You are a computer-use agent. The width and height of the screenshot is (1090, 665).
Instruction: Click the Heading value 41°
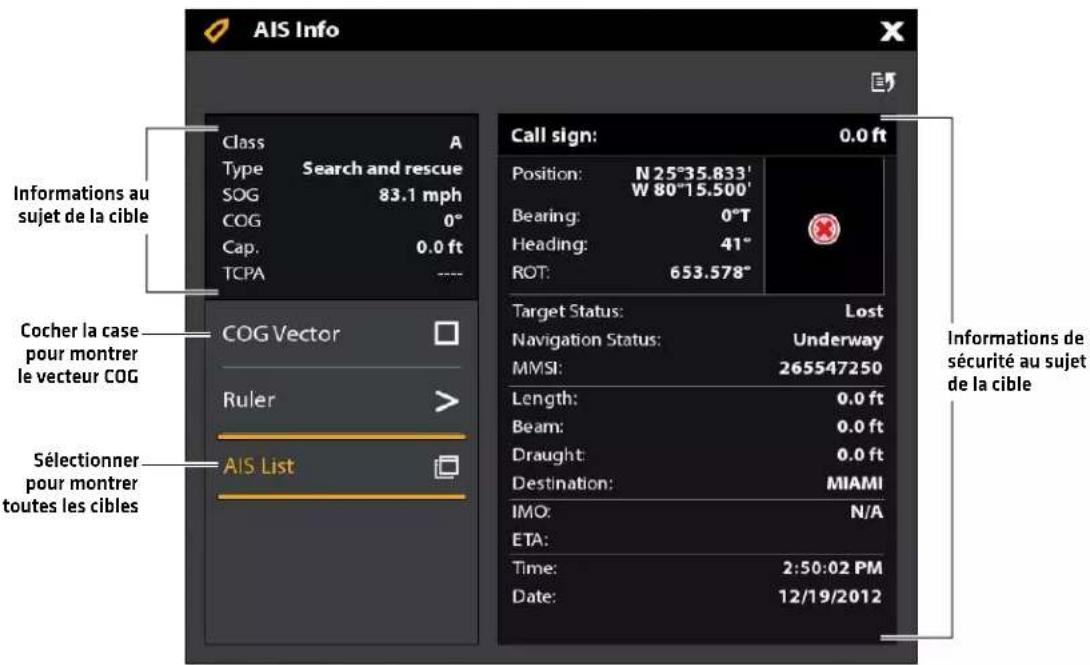click(x=735, y=244)
